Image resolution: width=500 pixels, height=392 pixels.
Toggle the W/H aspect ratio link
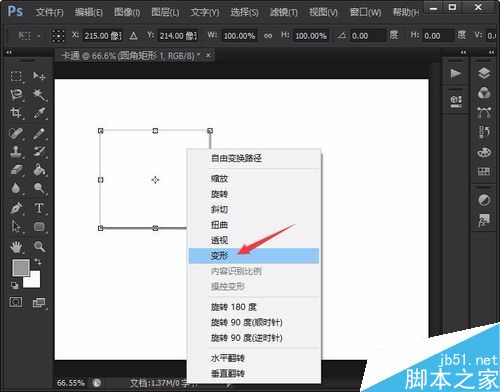(268, 36)
